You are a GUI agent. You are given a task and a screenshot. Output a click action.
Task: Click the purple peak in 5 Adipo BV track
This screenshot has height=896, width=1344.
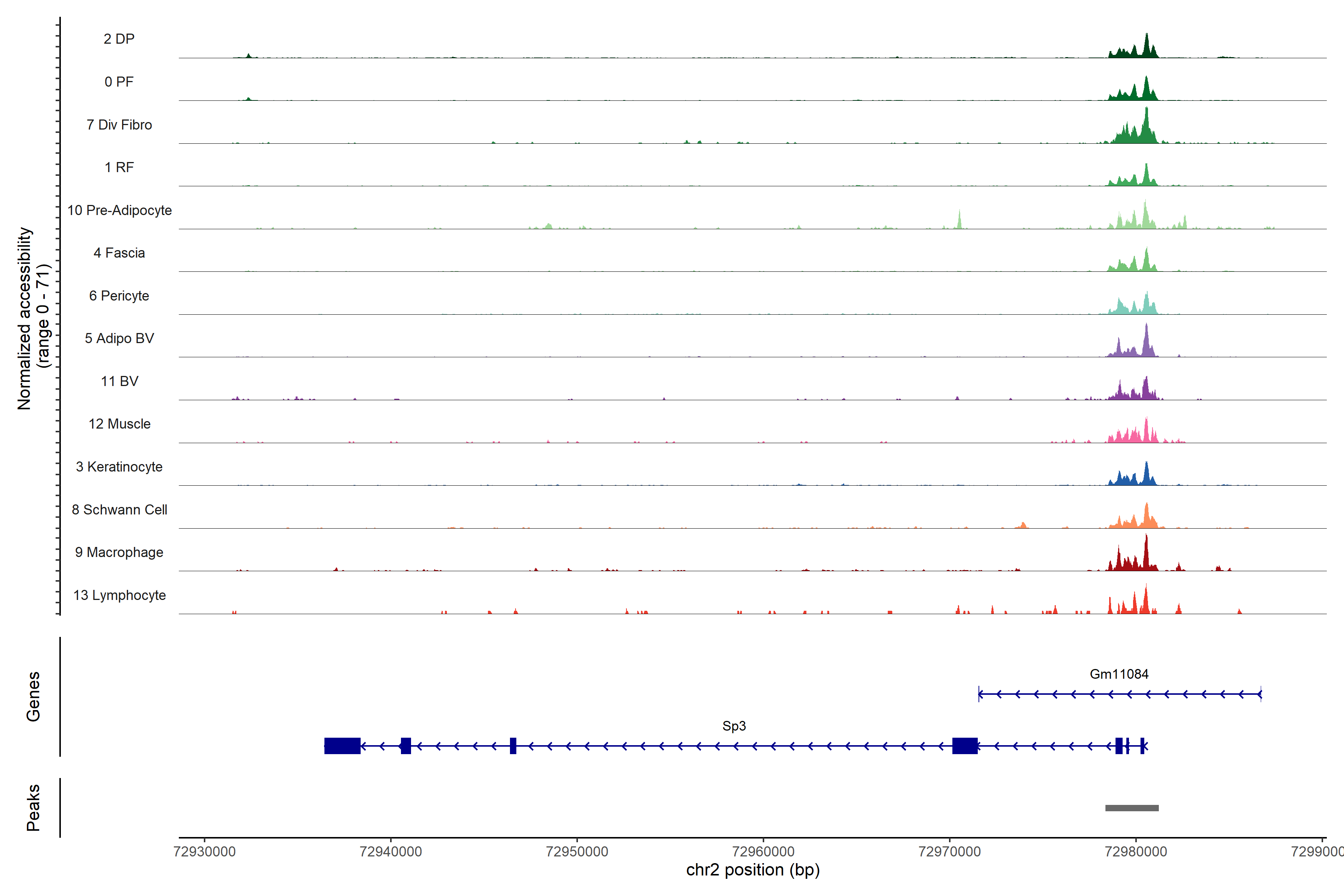pos(1146,343)
